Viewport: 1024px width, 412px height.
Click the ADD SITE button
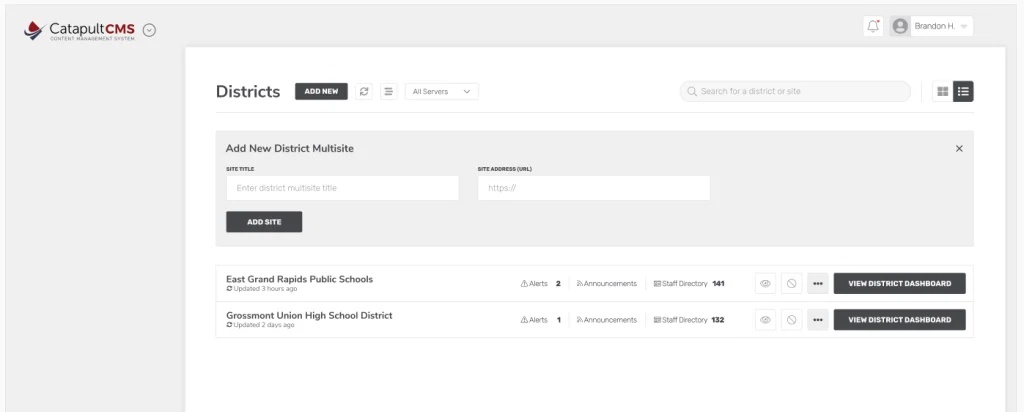click(264, 222)
